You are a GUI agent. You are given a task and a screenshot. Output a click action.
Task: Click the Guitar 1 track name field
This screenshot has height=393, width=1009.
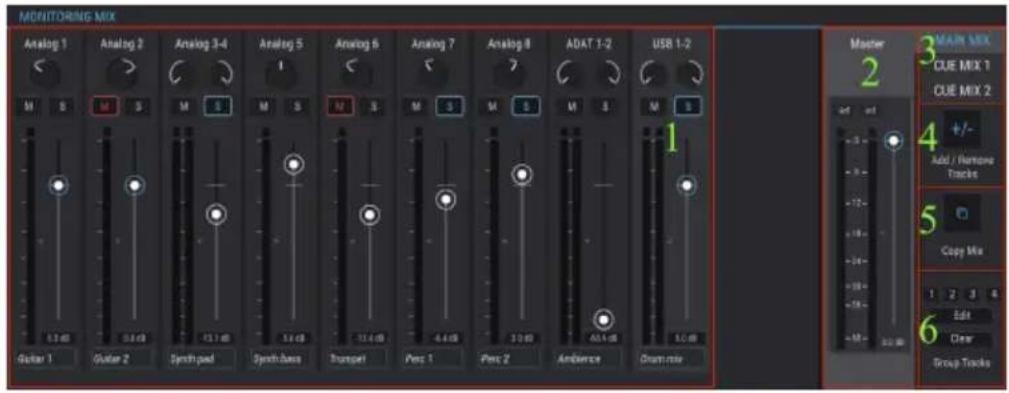(x=46, y=359)
